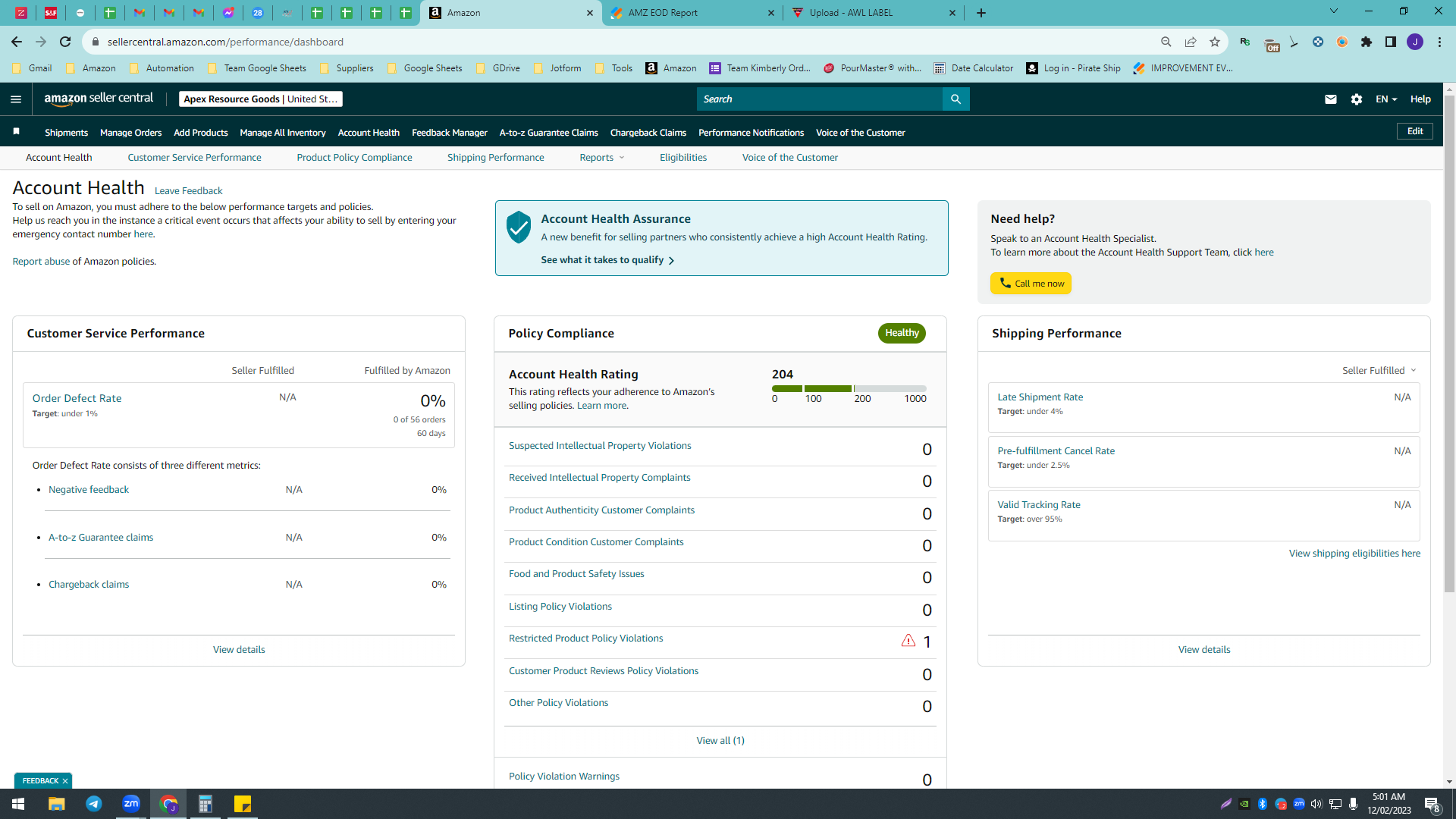The width and height of the screenshot is (1456, 819).
Task: Open the Date Calculator bookmark
Action: 974,68
